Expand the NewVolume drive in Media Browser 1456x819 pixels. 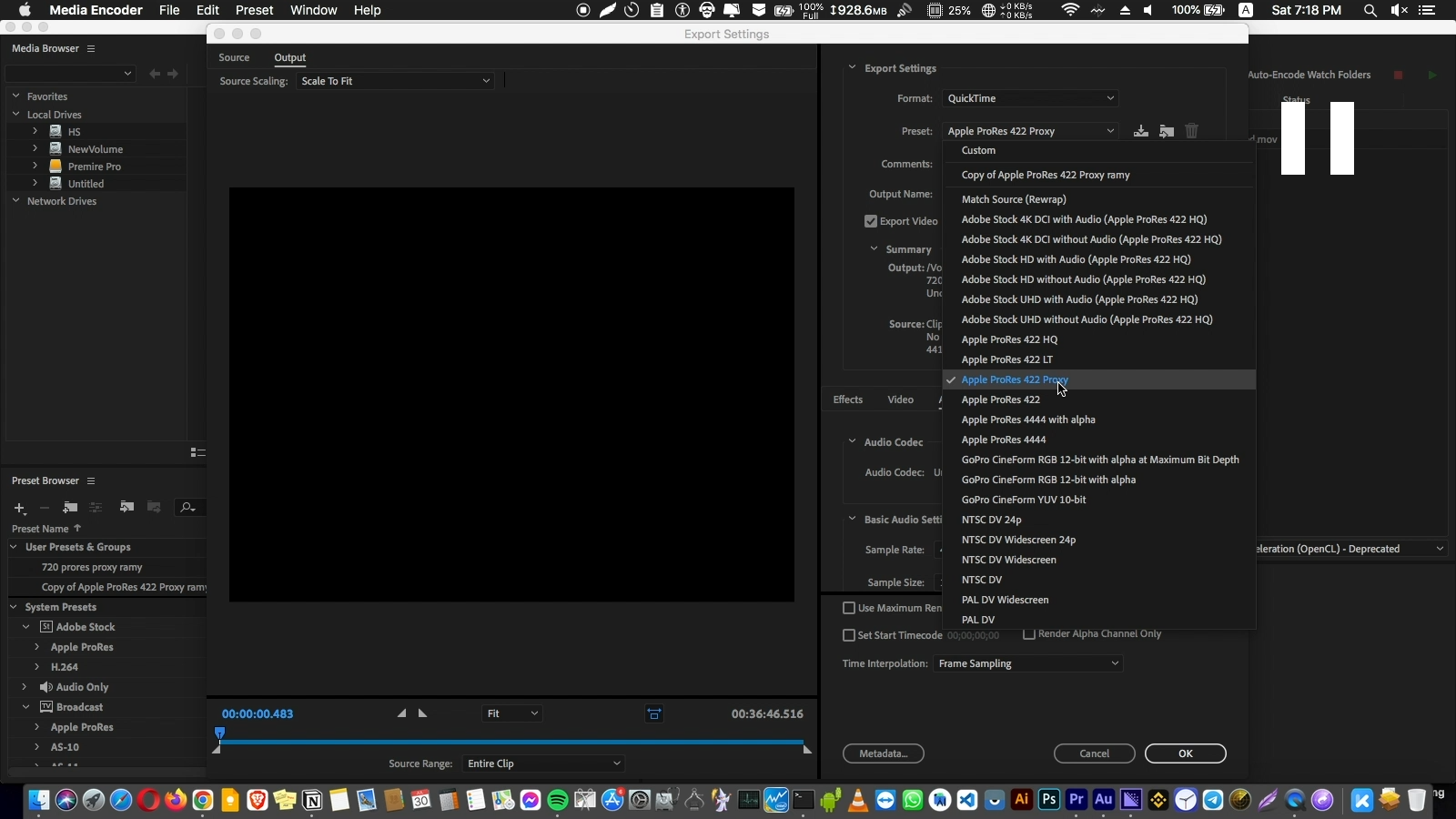(35, 148)
